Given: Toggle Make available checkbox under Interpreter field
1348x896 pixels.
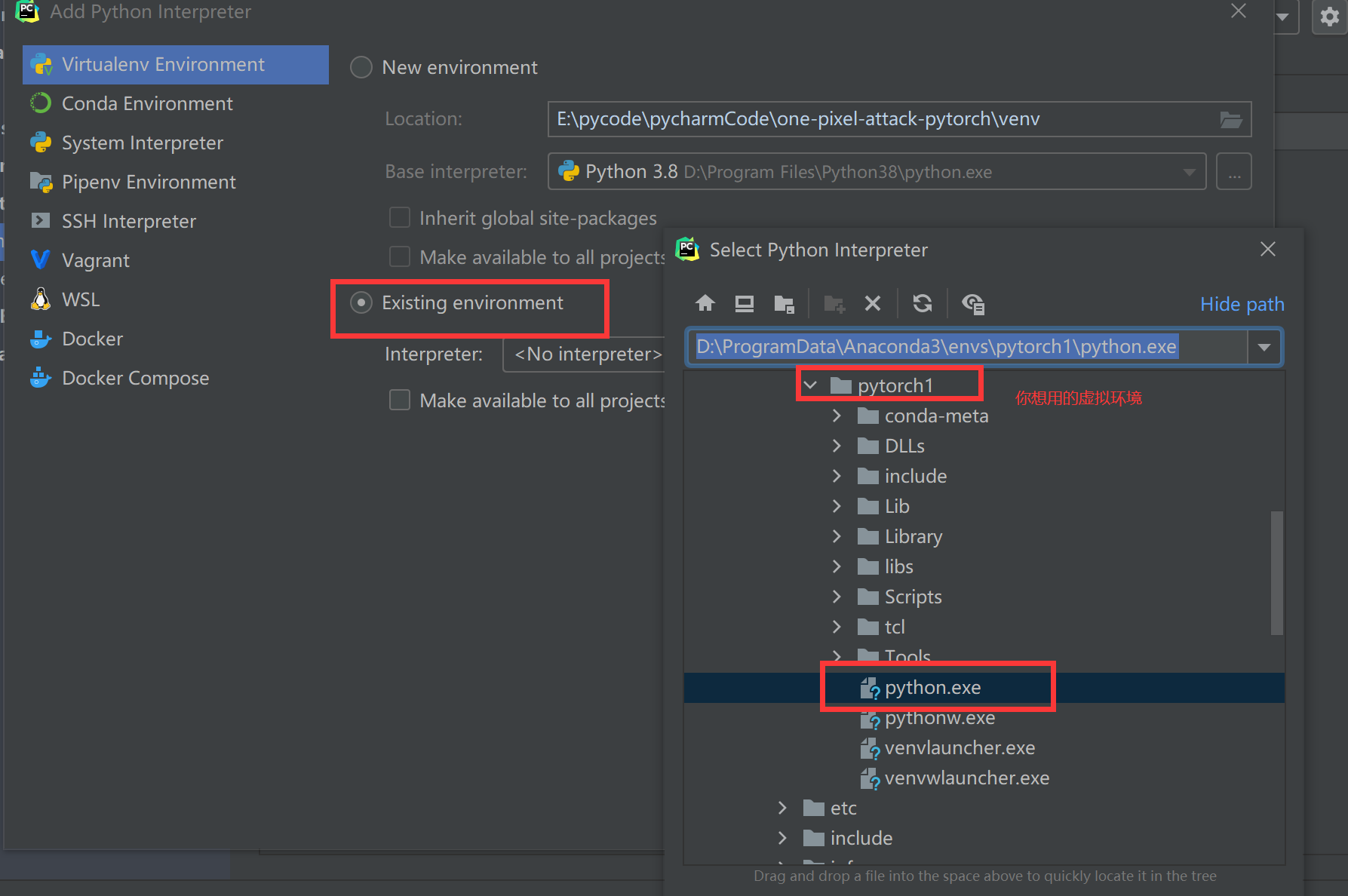Looking at the screenshot, I should [x=400, y=400].
